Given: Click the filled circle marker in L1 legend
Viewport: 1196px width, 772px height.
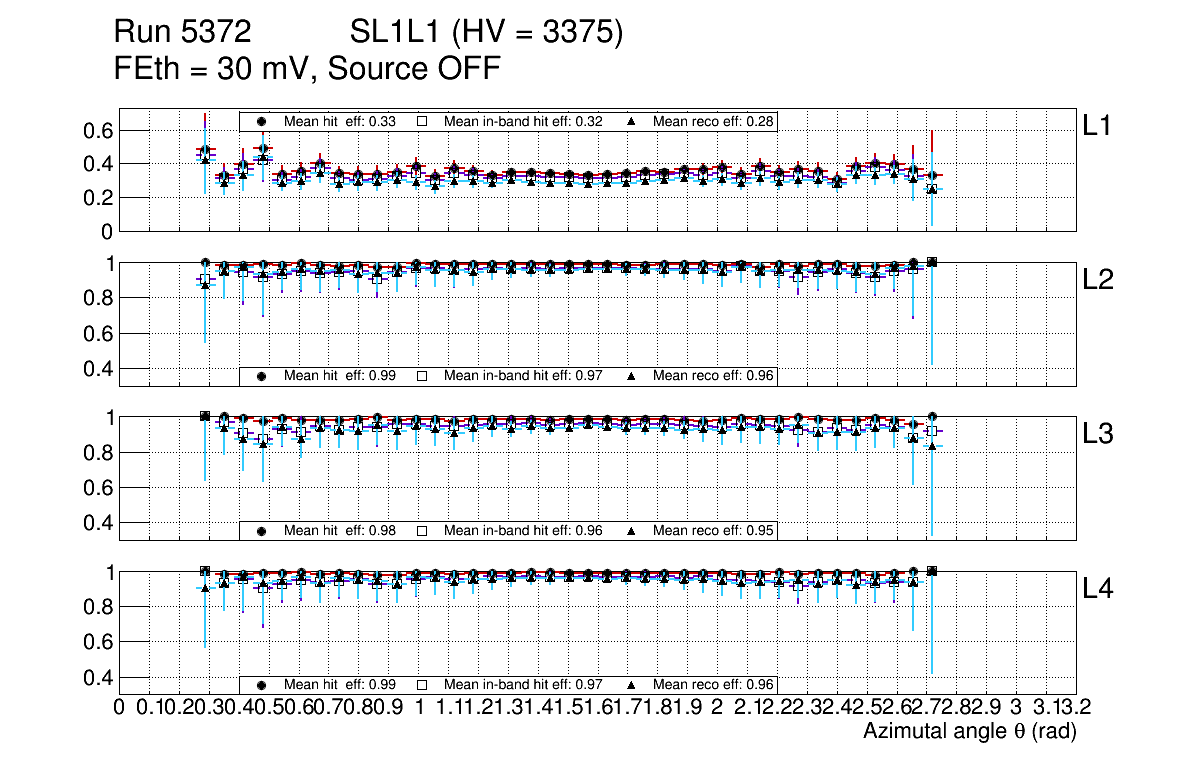Looking at the screenshot, I should tap(262, 121).
